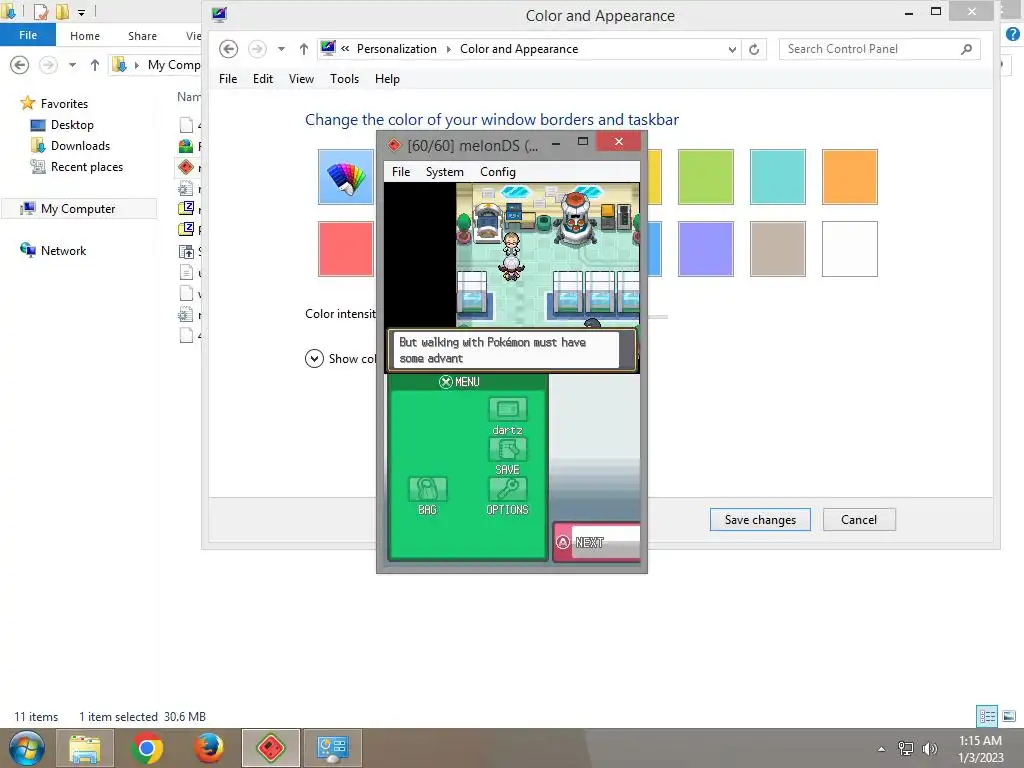Click the help question mark icon
The image size is (1024, 768).
[x=1013, y=34]
